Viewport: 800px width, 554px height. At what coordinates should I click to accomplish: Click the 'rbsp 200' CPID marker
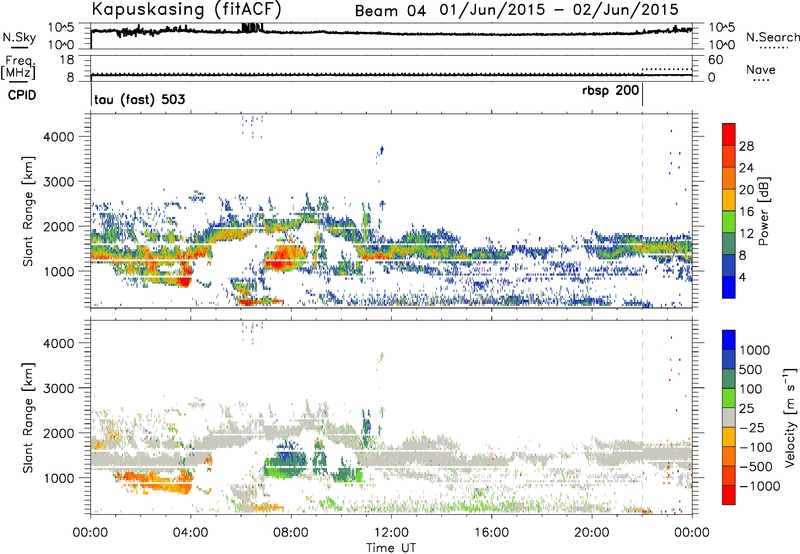(610, 91)
